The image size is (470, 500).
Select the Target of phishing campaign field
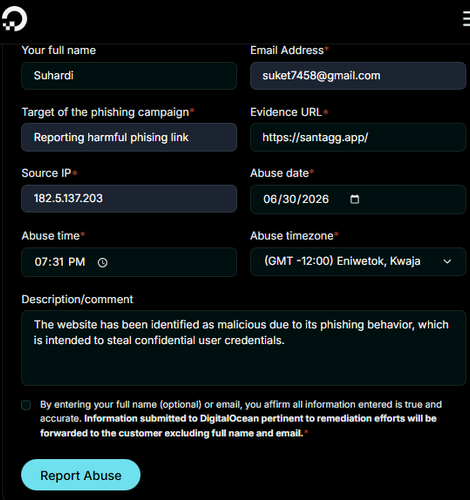pyautogui.click(x=129, y=137)
